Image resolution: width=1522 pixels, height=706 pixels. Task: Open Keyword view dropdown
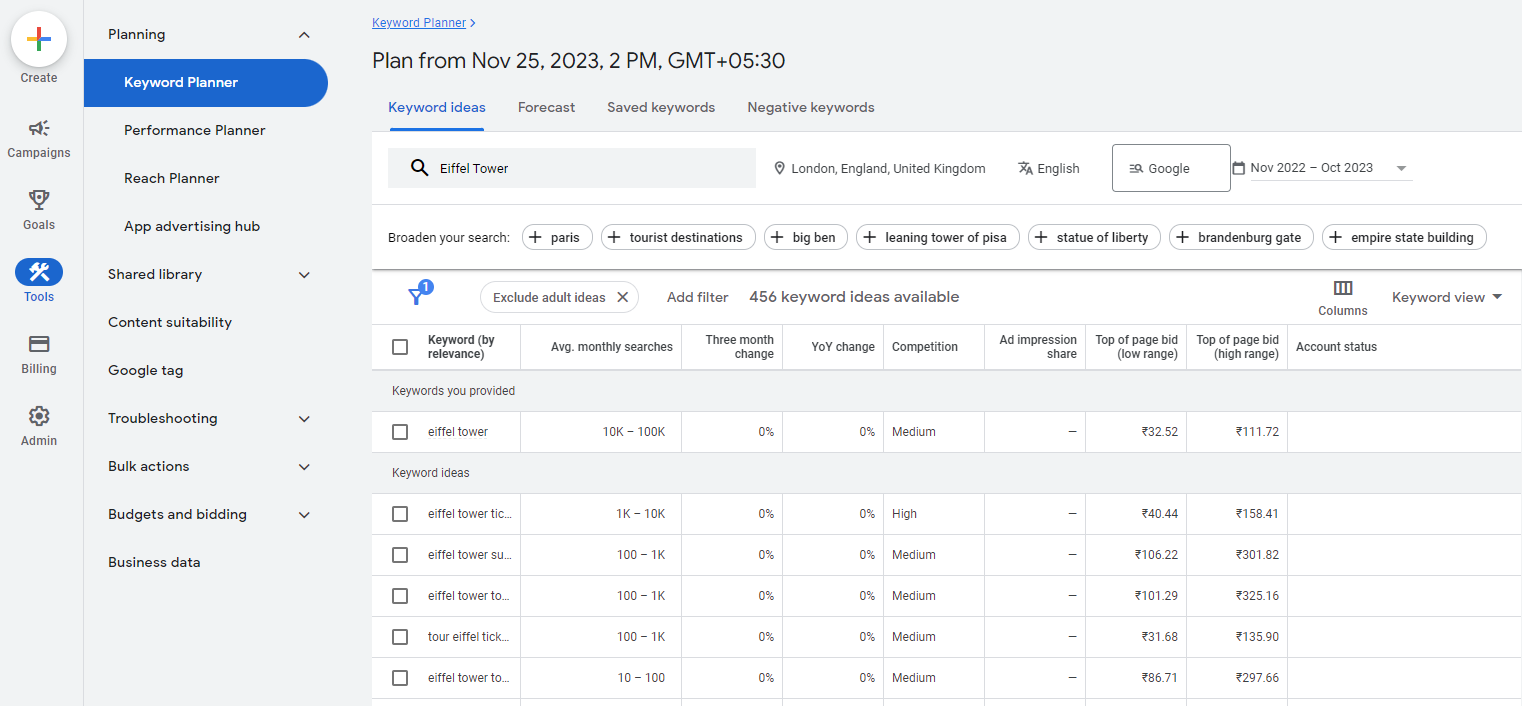(1447, 297)
